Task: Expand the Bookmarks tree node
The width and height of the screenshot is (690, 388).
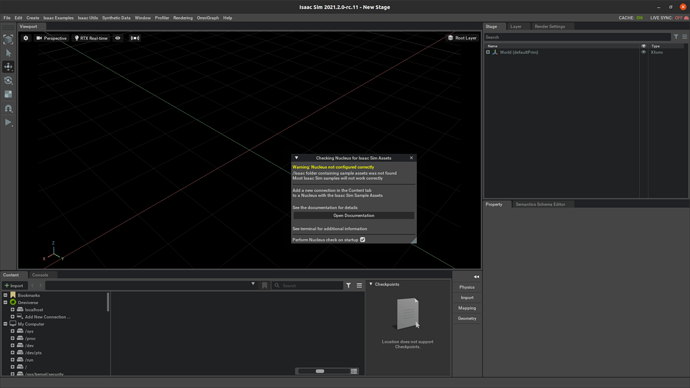Action: tap(5, 296)
